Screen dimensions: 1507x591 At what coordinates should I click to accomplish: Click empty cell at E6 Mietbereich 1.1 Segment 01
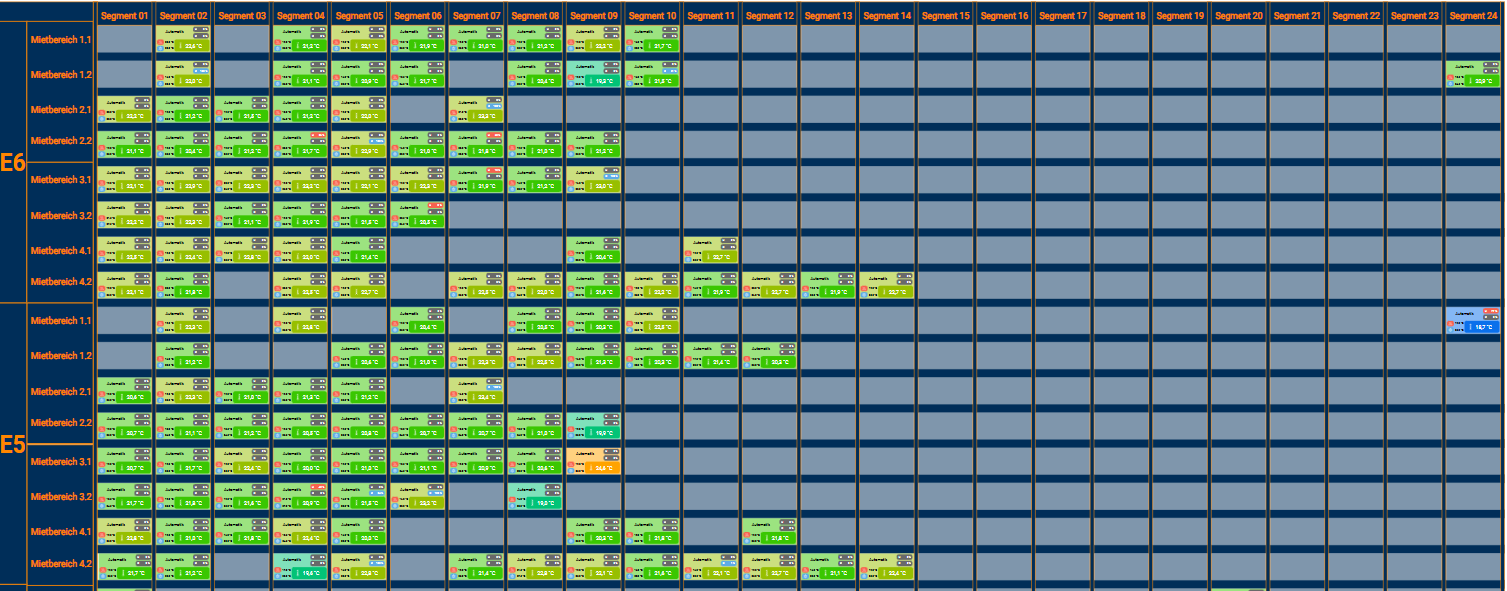(x=125, y=40)
